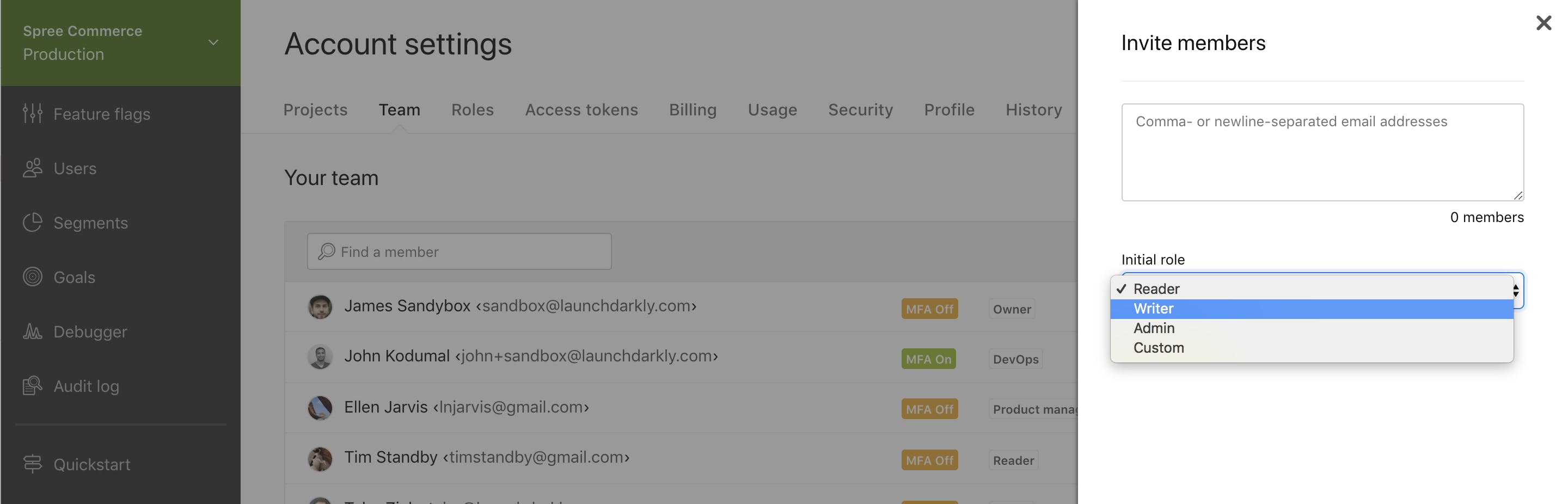
Task: Select the Goals target icon
Action: tap(32, 277)
